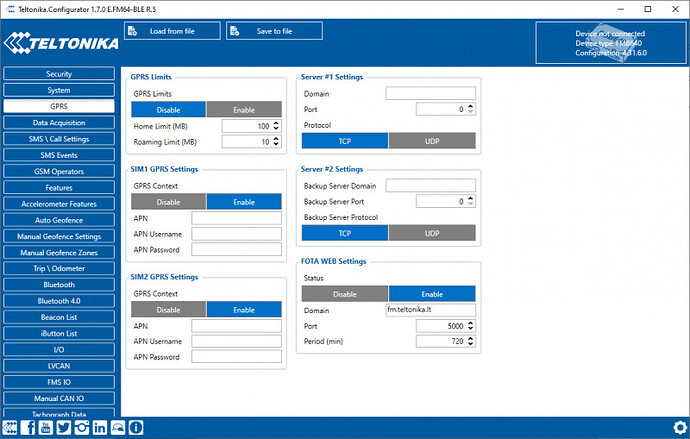Open Beacon List section
The height and width of the screenshot is (439, 690).
pos(59,317)
